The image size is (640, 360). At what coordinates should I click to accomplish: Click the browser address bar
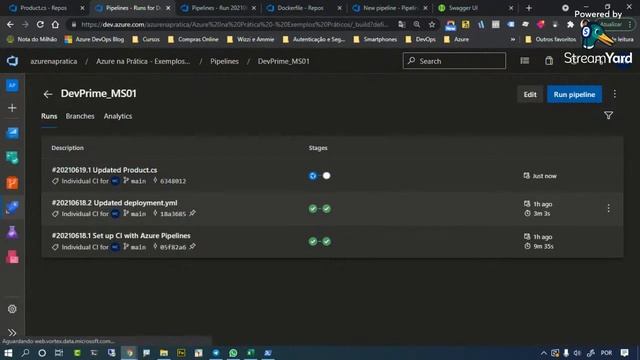pos(235,24)
